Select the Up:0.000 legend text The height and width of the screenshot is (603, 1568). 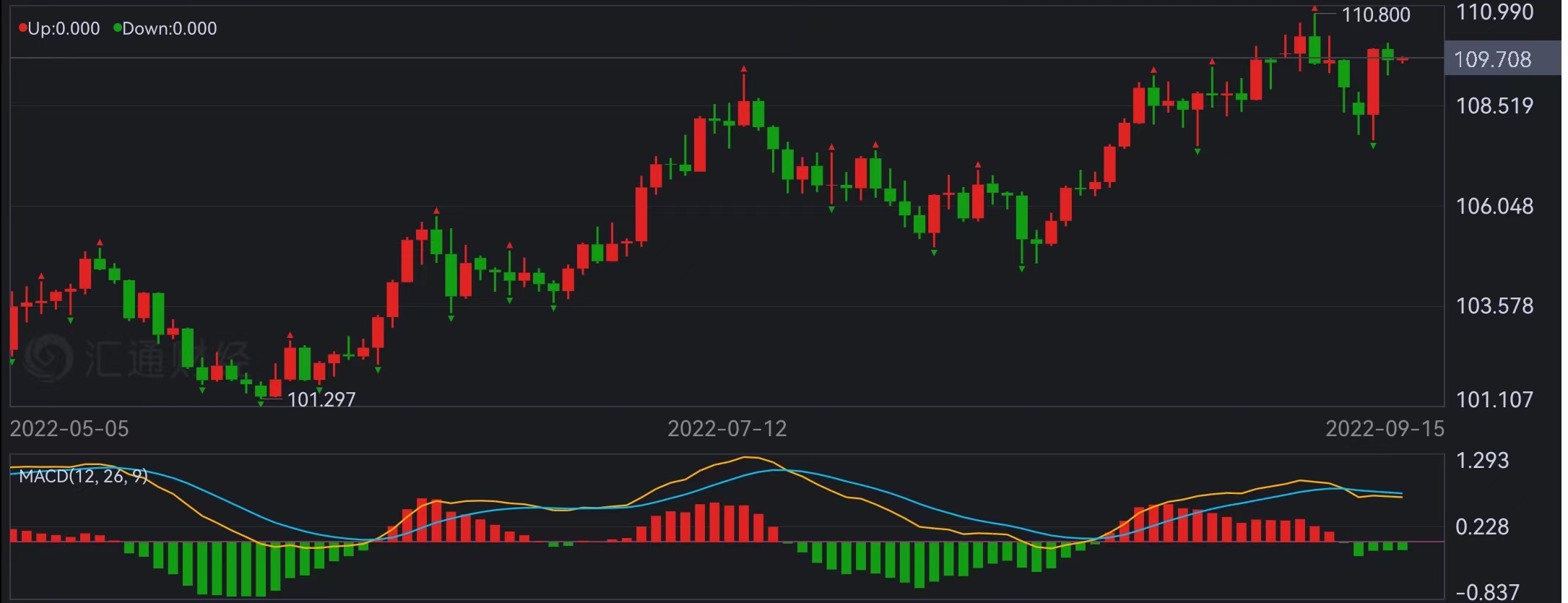click(64, 29)
